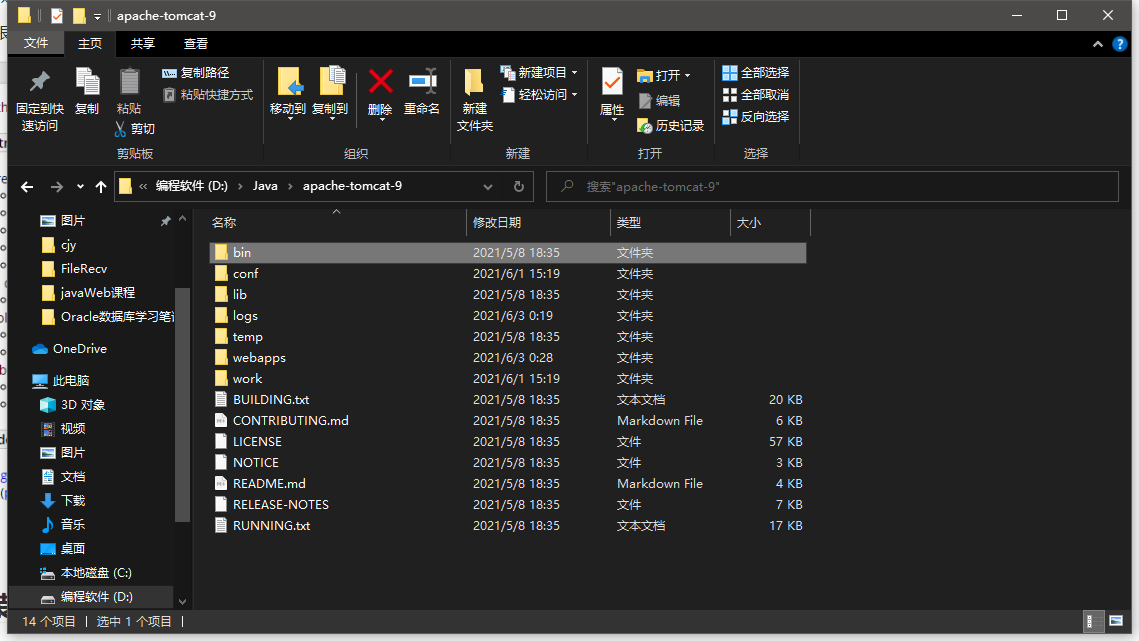Select the conf folder

[508, 273]
